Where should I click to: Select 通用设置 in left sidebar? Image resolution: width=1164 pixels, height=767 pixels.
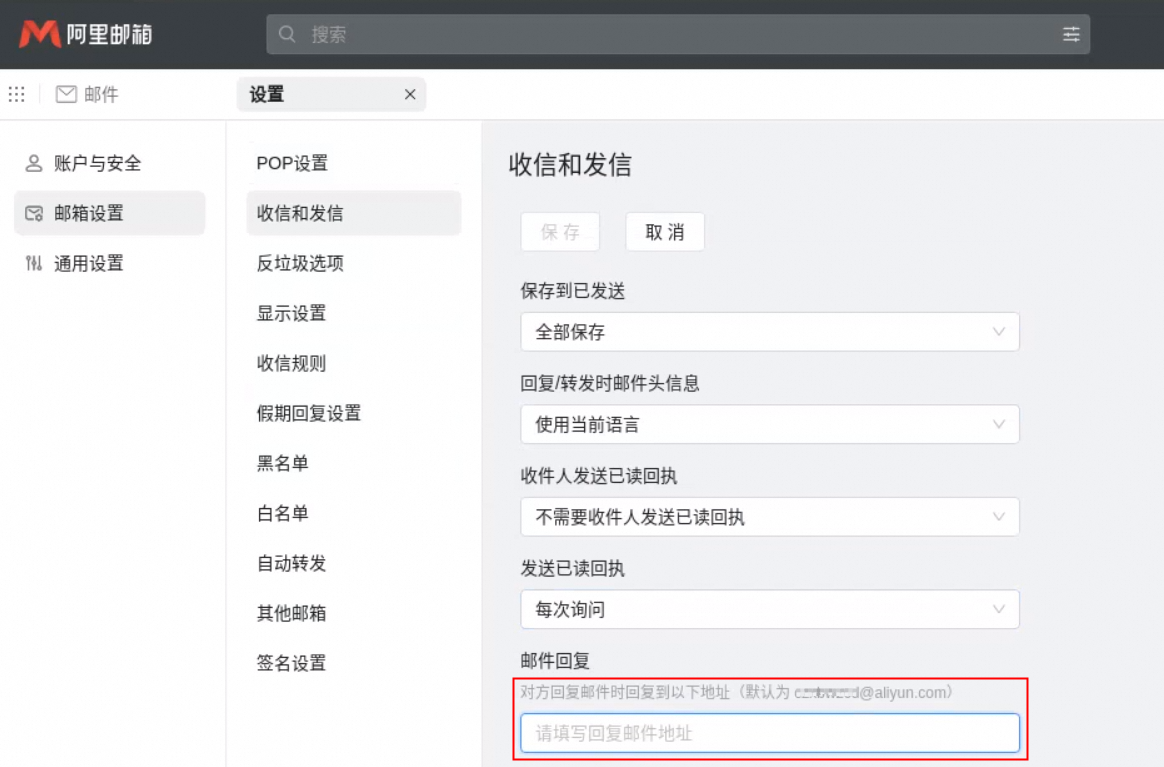(88, 263)
